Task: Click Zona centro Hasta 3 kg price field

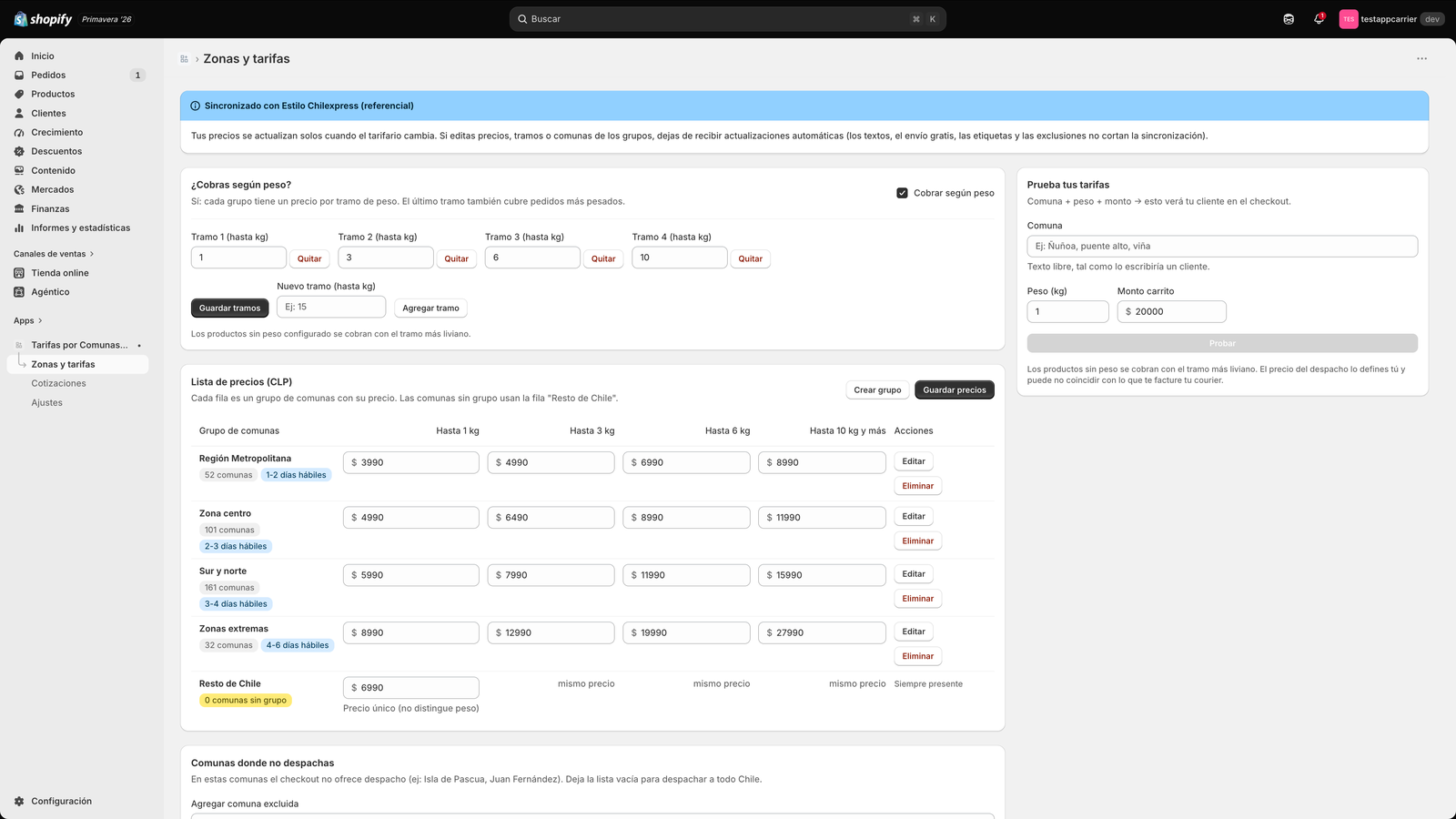Action: pos(551,517)
